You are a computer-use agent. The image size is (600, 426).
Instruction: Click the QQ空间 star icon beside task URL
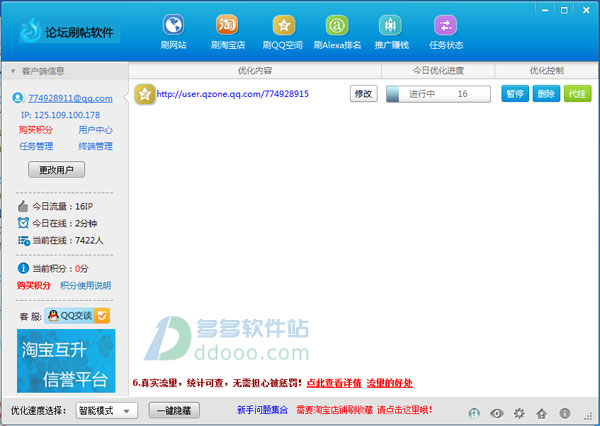pos(144,94)
